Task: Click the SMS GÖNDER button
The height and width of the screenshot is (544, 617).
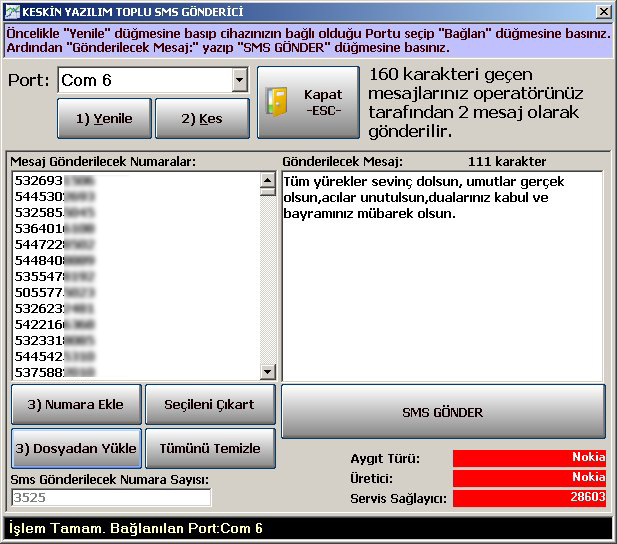Action: tap(443, 412)
